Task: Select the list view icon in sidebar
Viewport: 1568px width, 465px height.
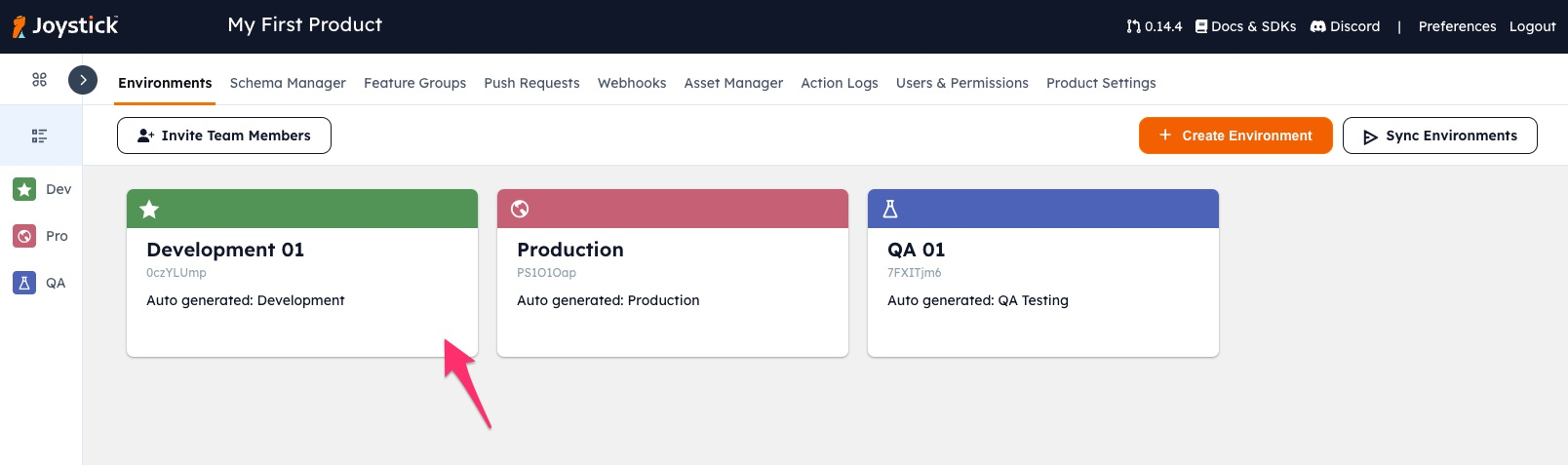Action: pos(39,136)
